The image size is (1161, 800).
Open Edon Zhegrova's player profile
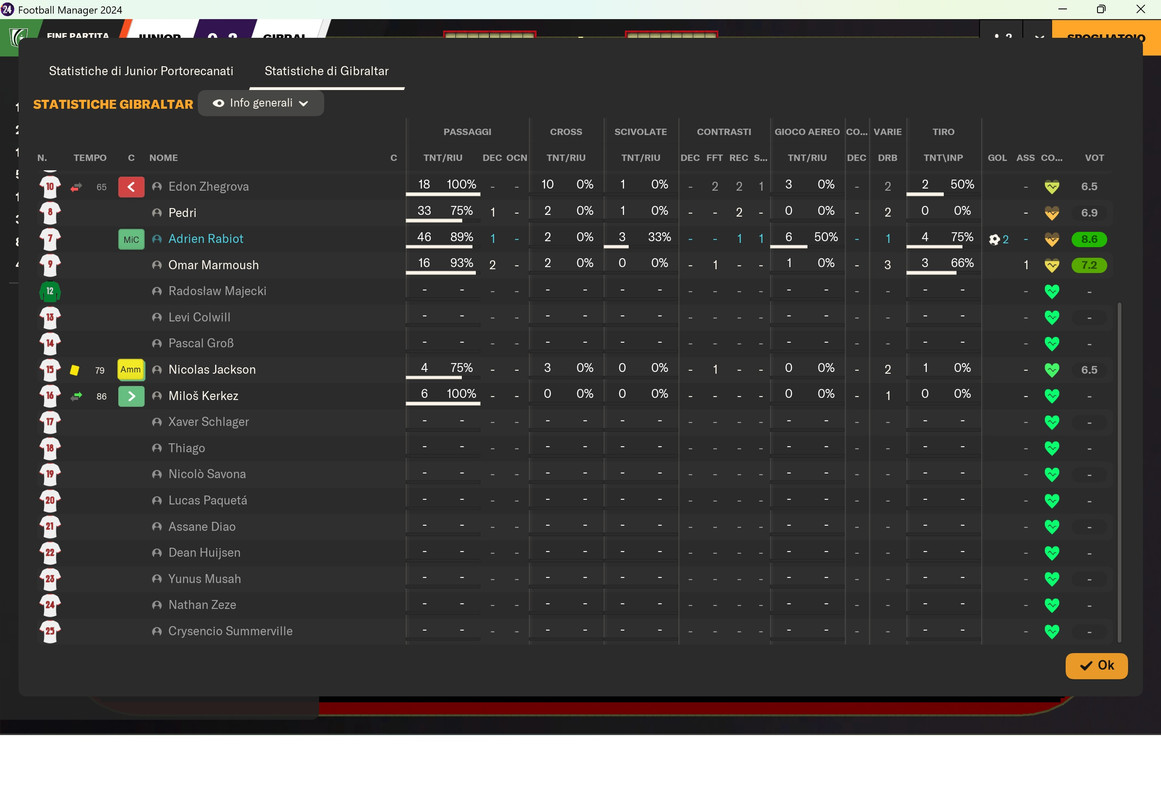(x=208, y=187)
